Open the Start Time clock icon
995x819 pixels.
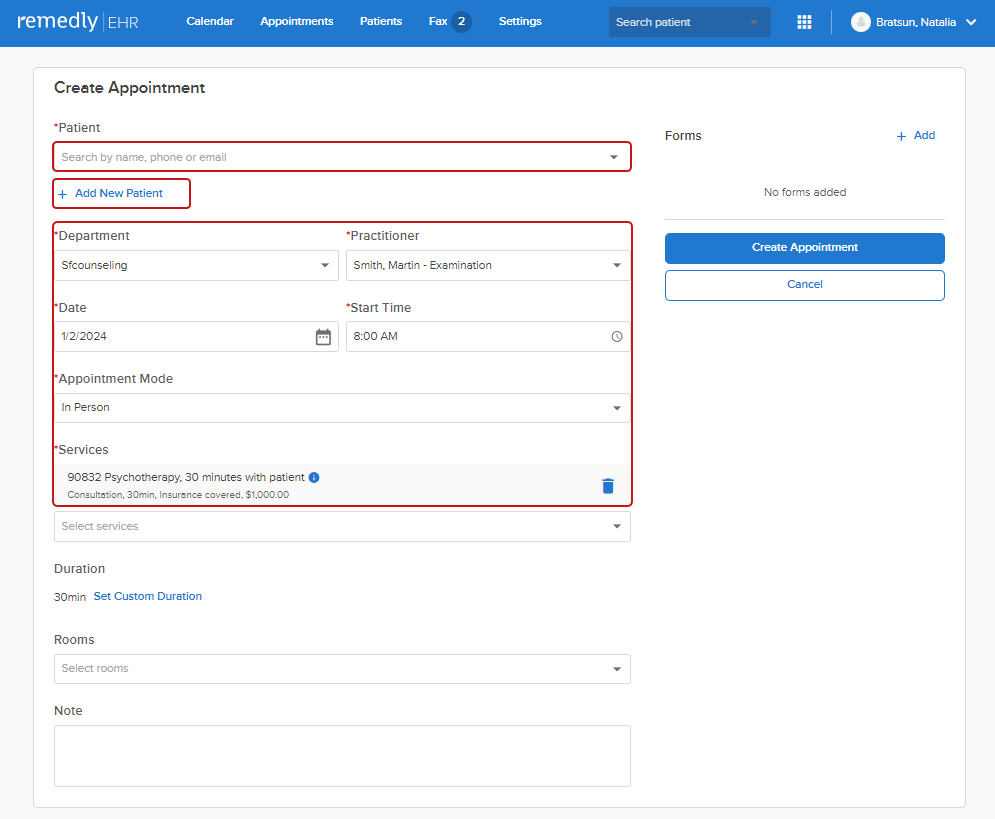point(617,337)
